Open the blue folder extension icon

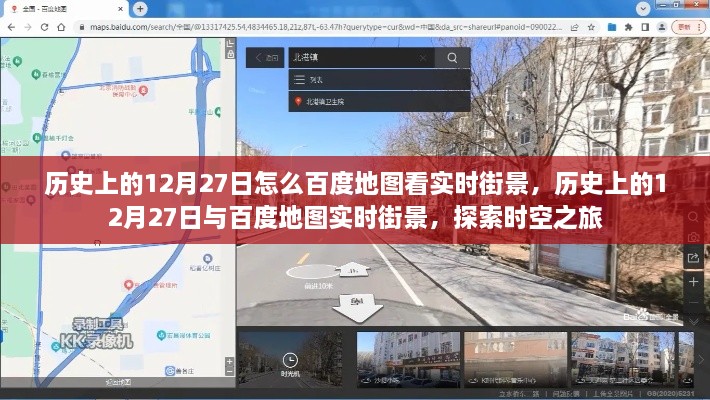[612, 27]
